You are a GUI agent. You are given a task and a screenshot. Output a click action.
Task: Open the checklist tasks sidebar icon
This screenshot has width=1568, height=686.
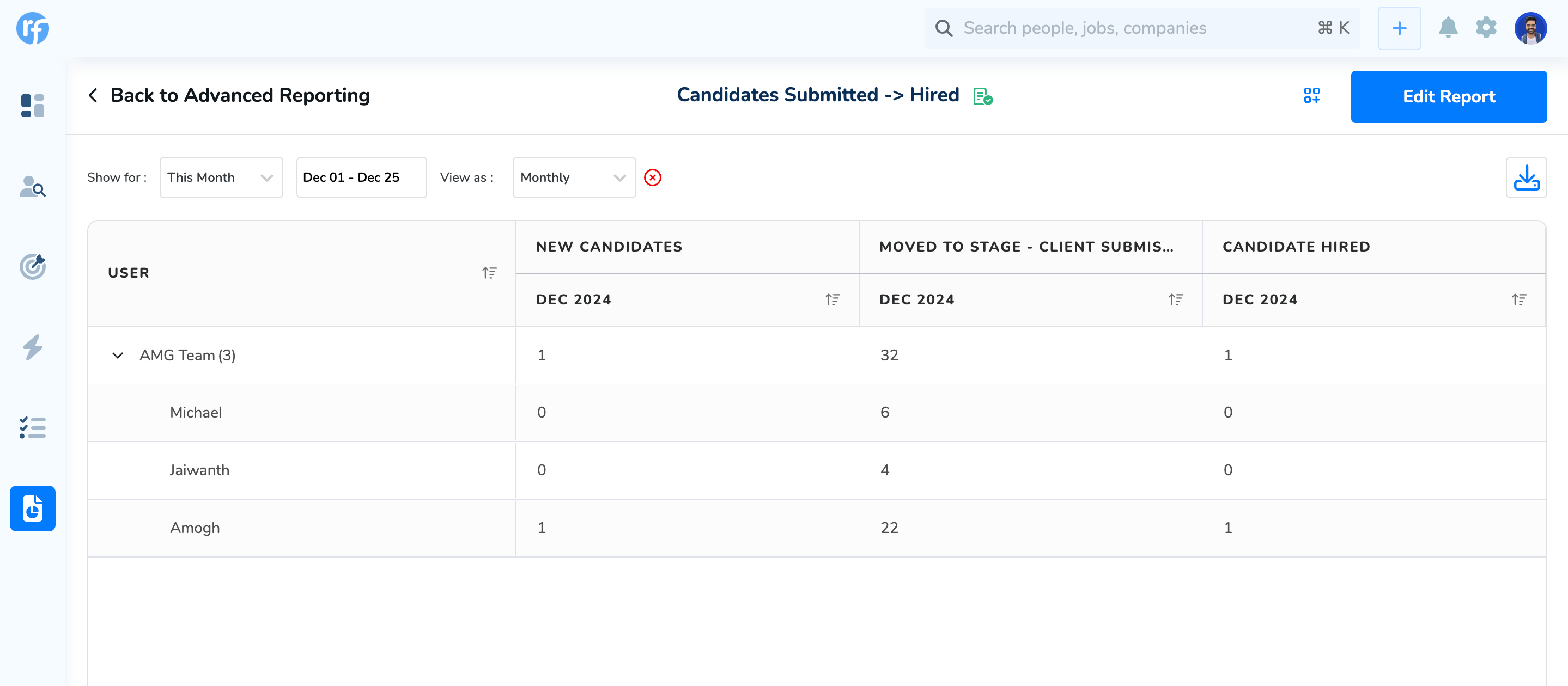(x=32, y=427)
